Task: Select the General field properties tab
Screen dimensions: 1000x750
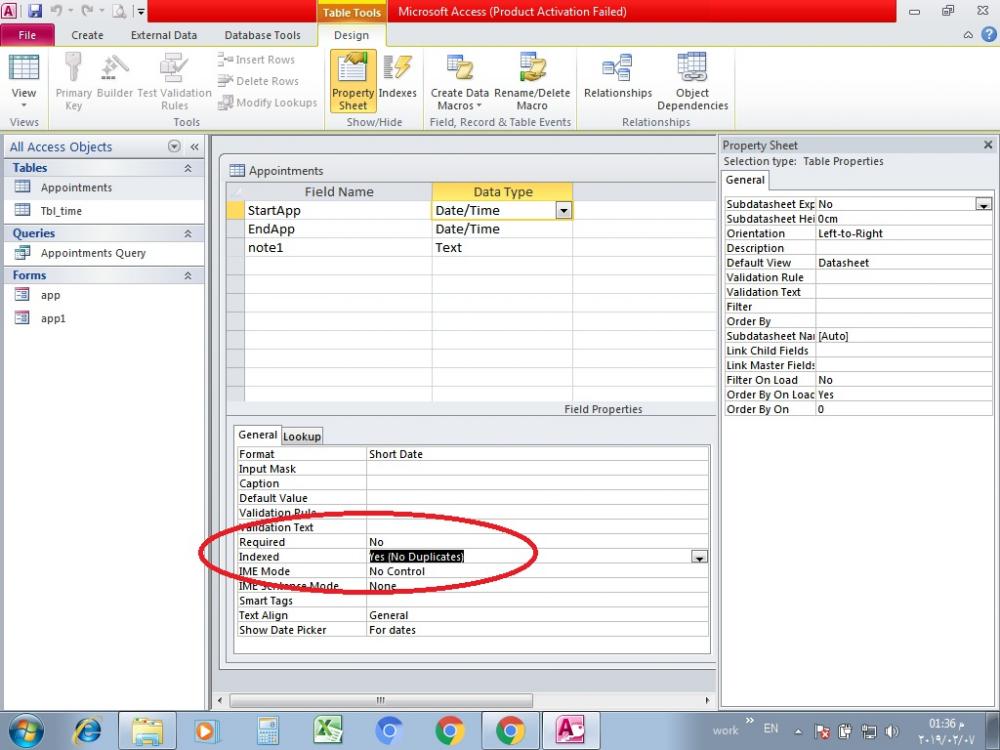Action: (258, 435)
